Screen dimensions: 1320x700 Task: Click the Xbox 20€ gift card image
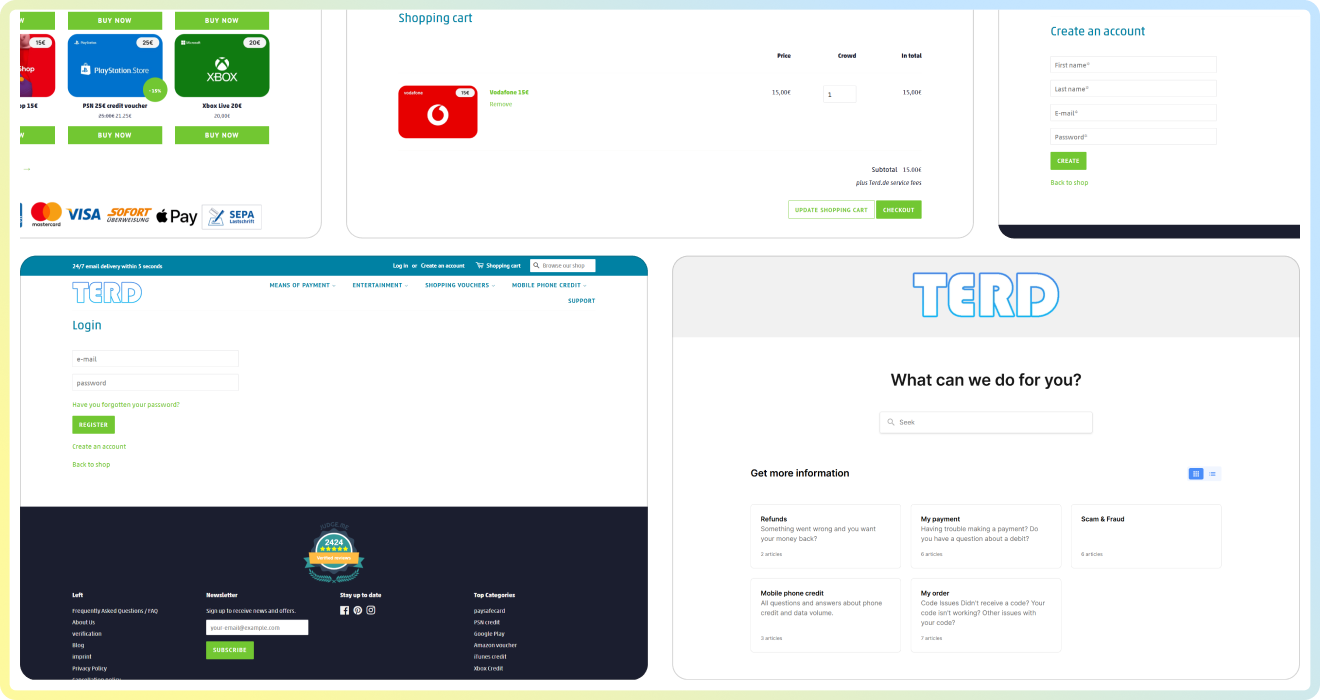click(222, 66)
